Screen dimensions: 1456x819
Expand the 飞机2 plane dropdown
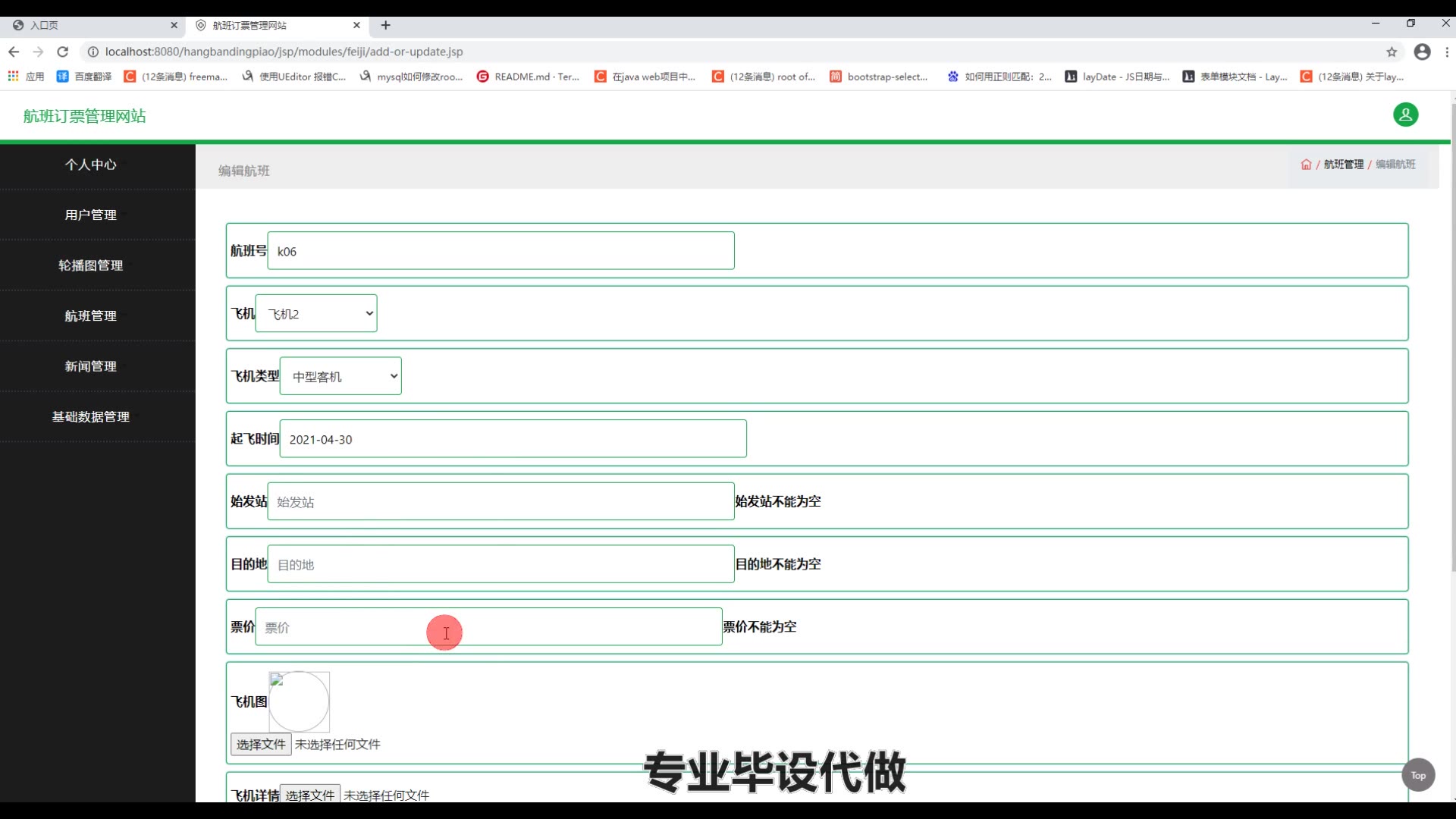[316, 314]
